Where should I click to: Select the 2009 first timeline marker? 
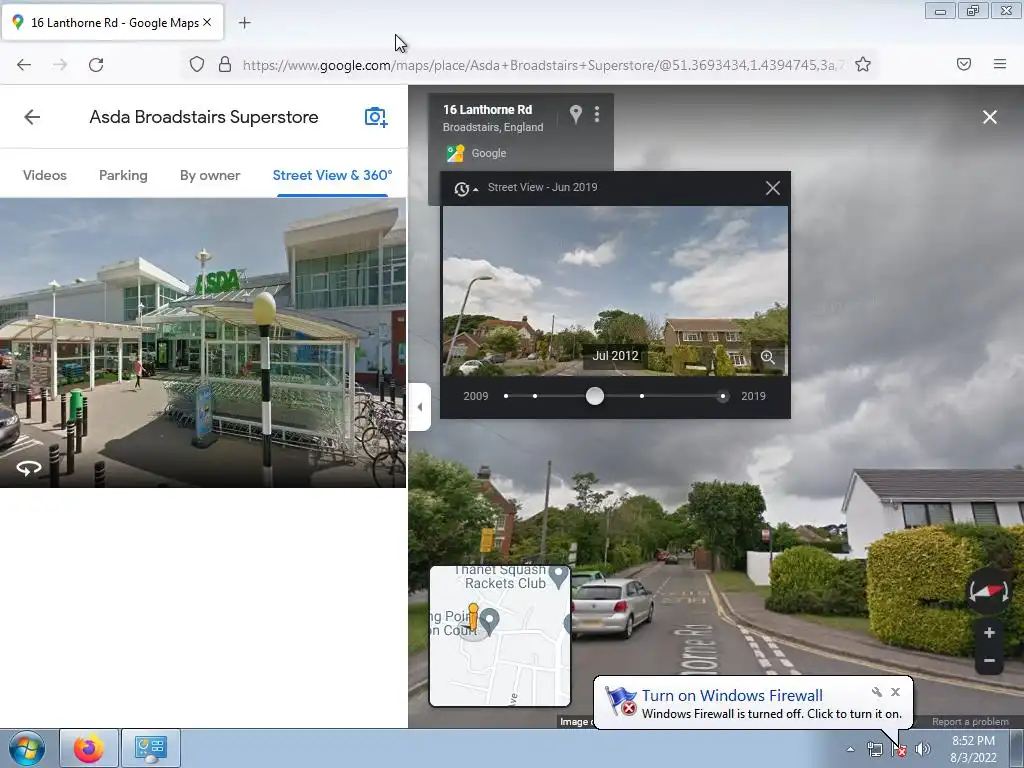(x=505, y=396)
